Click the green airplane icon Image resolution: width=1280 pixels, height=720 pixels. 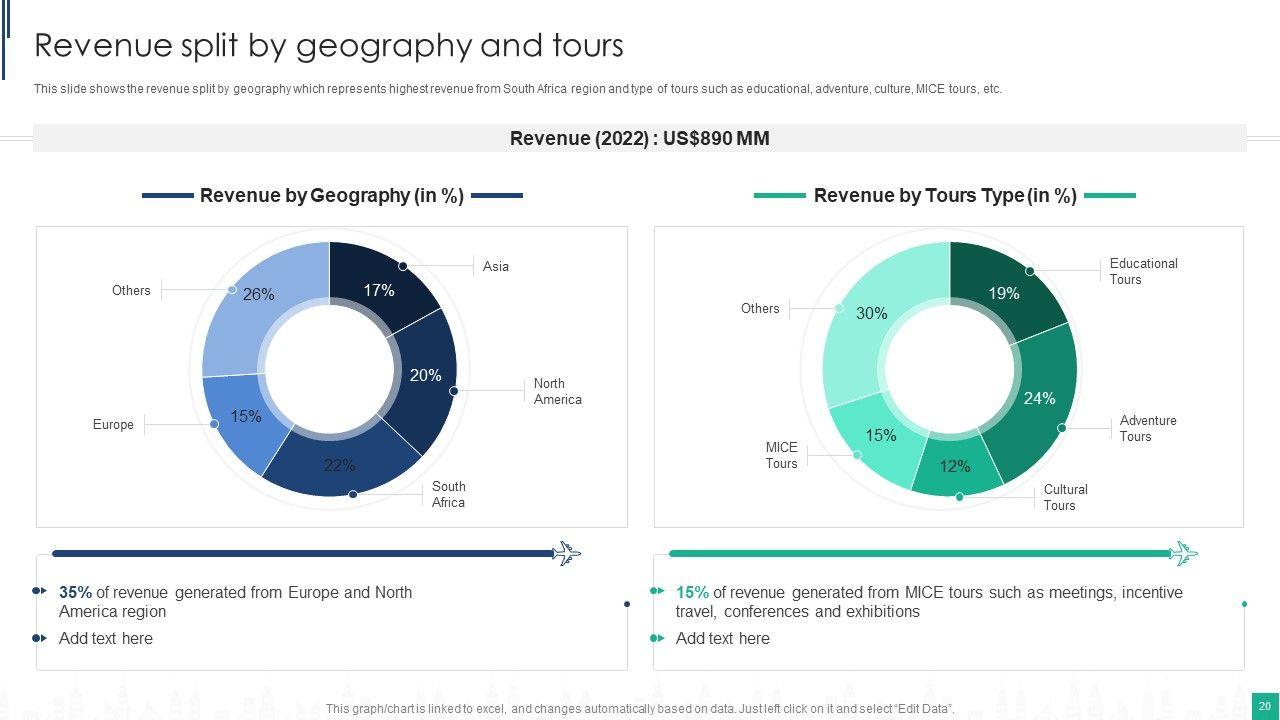(1184, 553)
